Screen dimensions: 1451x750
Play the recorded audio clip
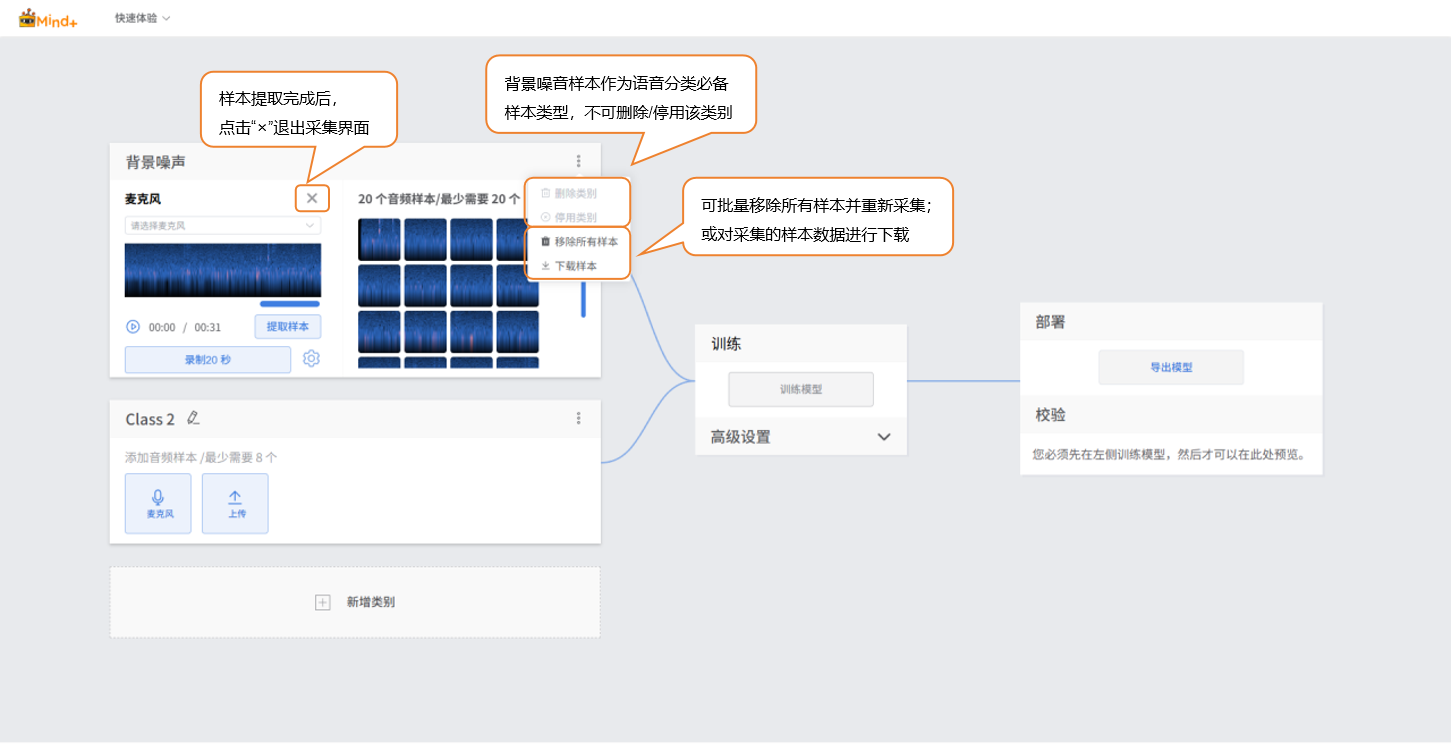coord(133,327)
